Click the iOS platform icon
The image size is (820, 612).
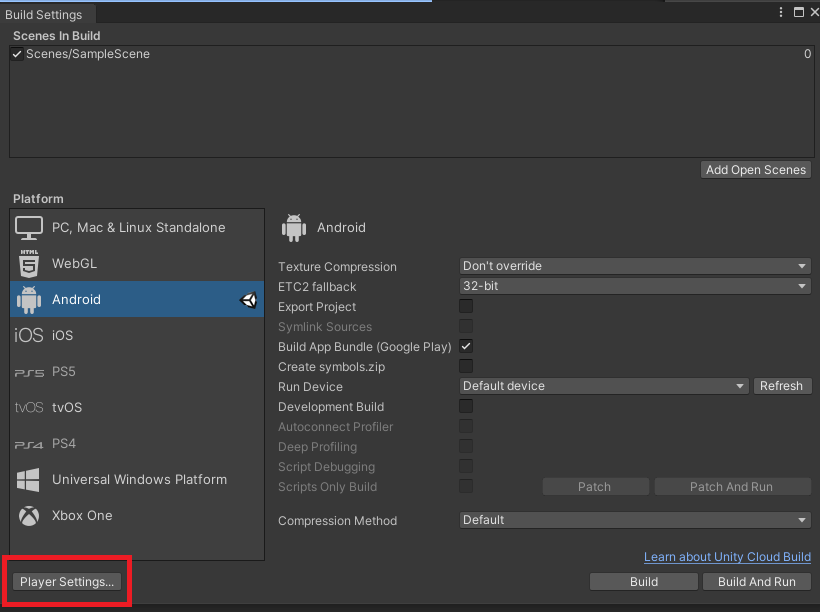click(x=29, y=335)
